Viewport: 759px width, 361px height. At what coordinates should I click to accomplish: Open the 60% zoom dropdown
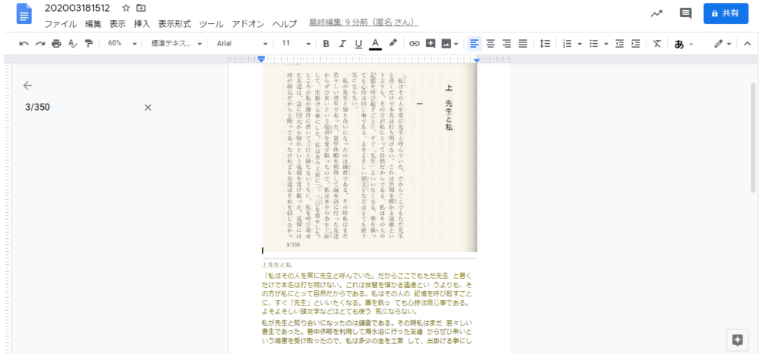coord(121,44)
